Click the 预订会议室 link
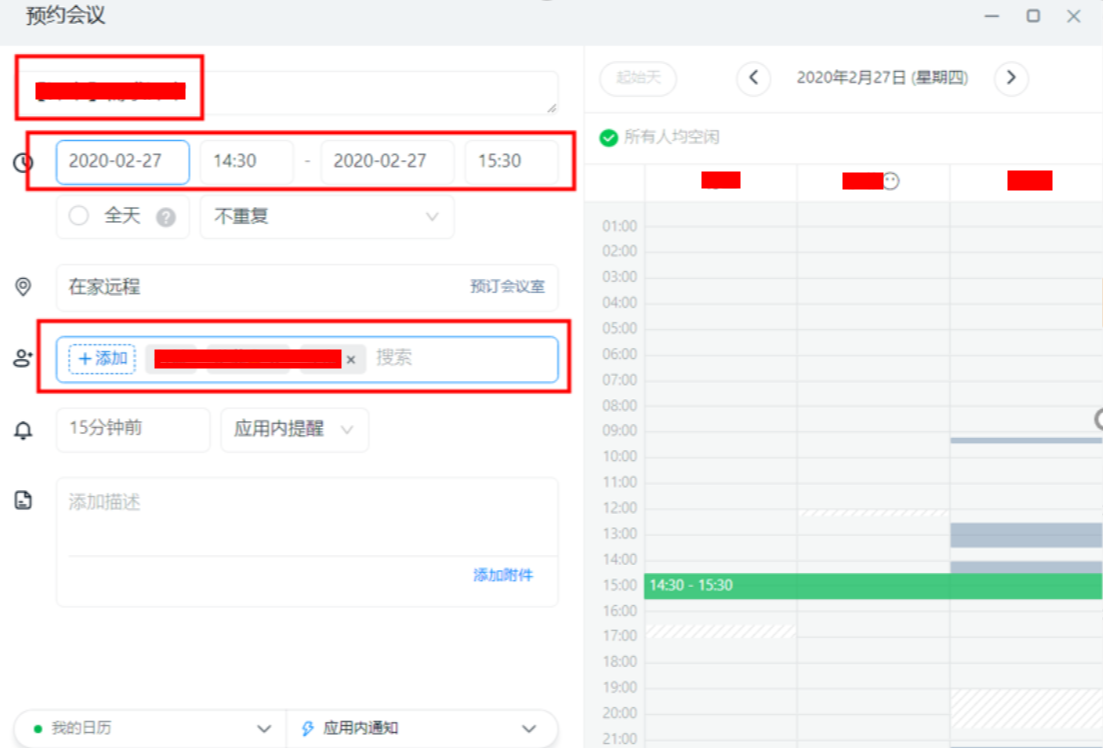 [507, 286]
